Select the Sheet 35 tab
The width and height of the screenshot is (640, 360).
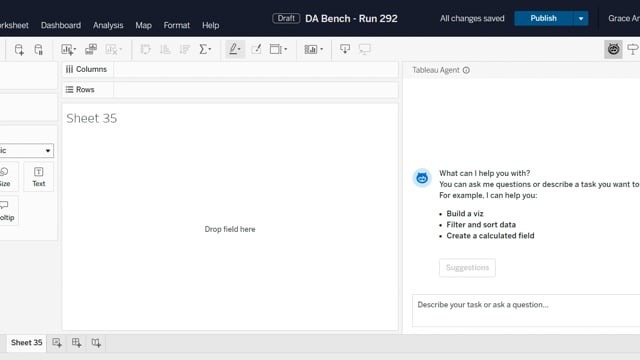coord(27,342)
